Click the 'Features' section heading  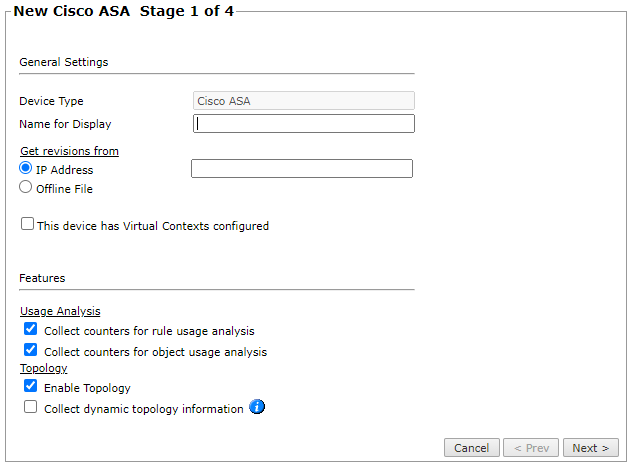coord(42,278)
